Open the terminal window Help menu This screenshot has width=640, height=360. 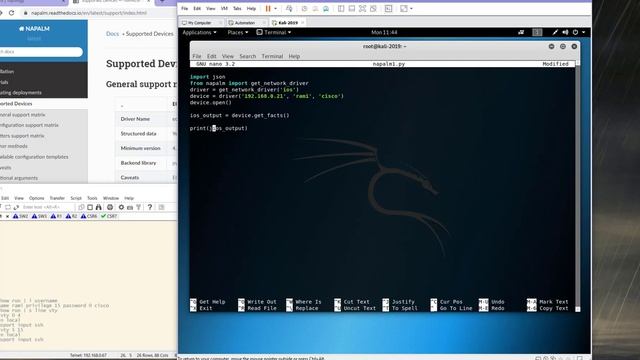click(294, 56)
